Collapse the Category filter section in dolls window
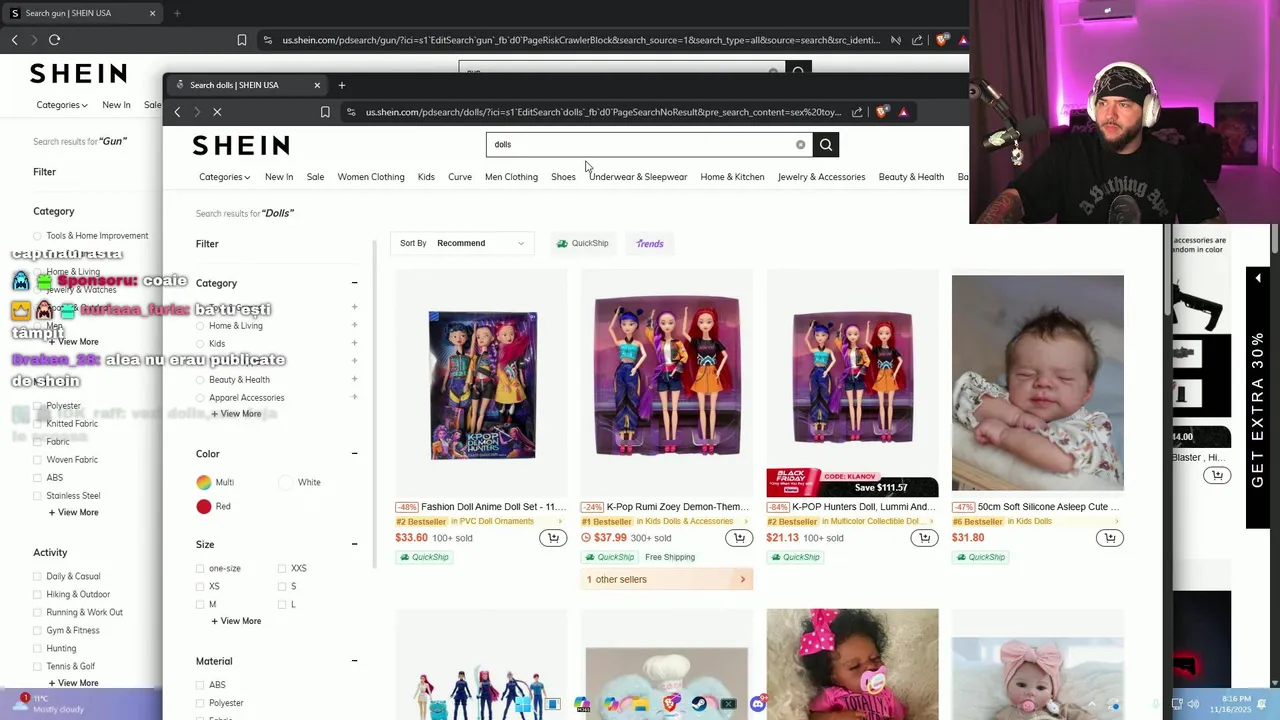Image resolution: width=1280 pixels, height=720 pixels. click(354, 283)
